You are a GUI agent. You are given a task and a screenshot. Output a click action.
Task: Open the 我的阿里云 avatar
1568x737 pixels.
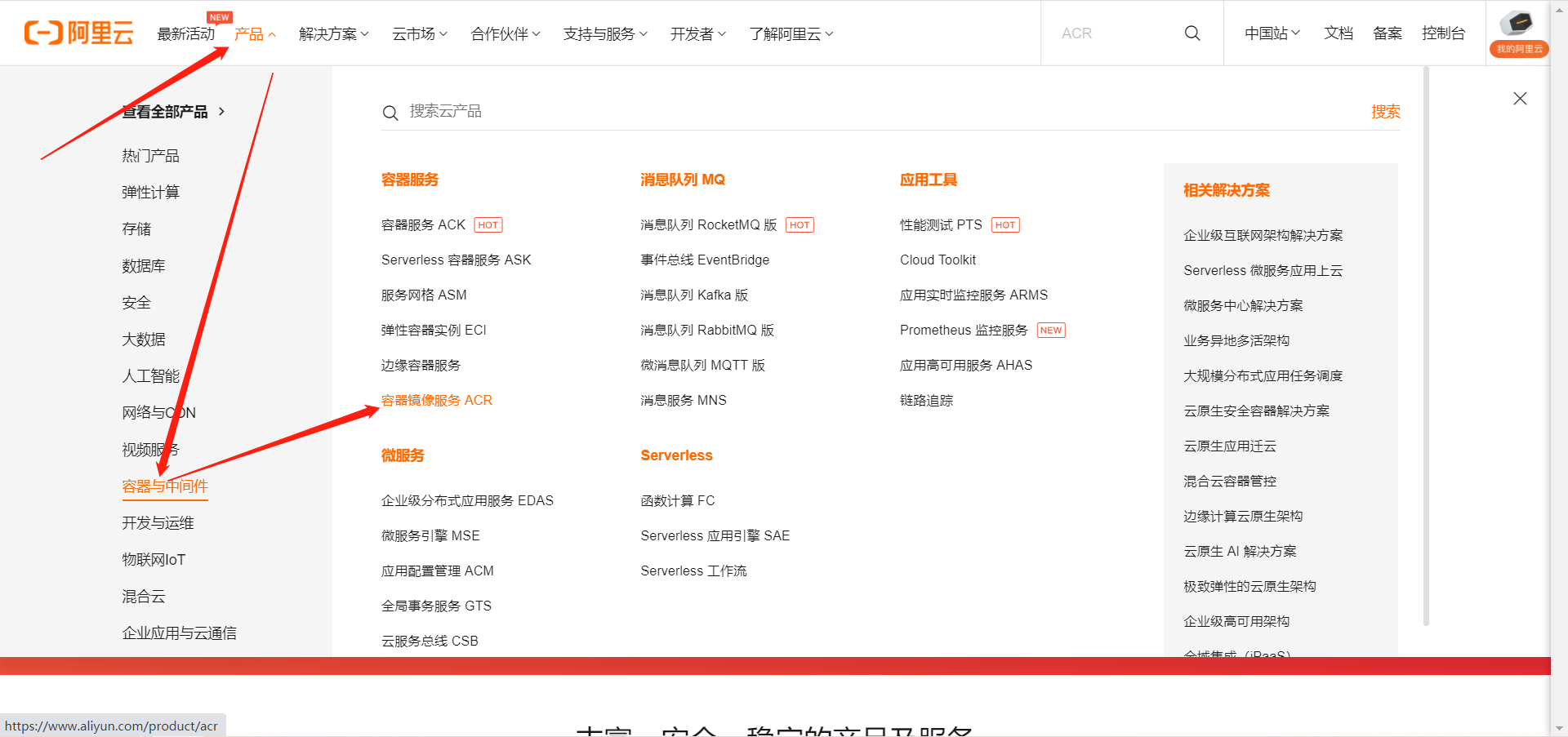(1519, 33)
